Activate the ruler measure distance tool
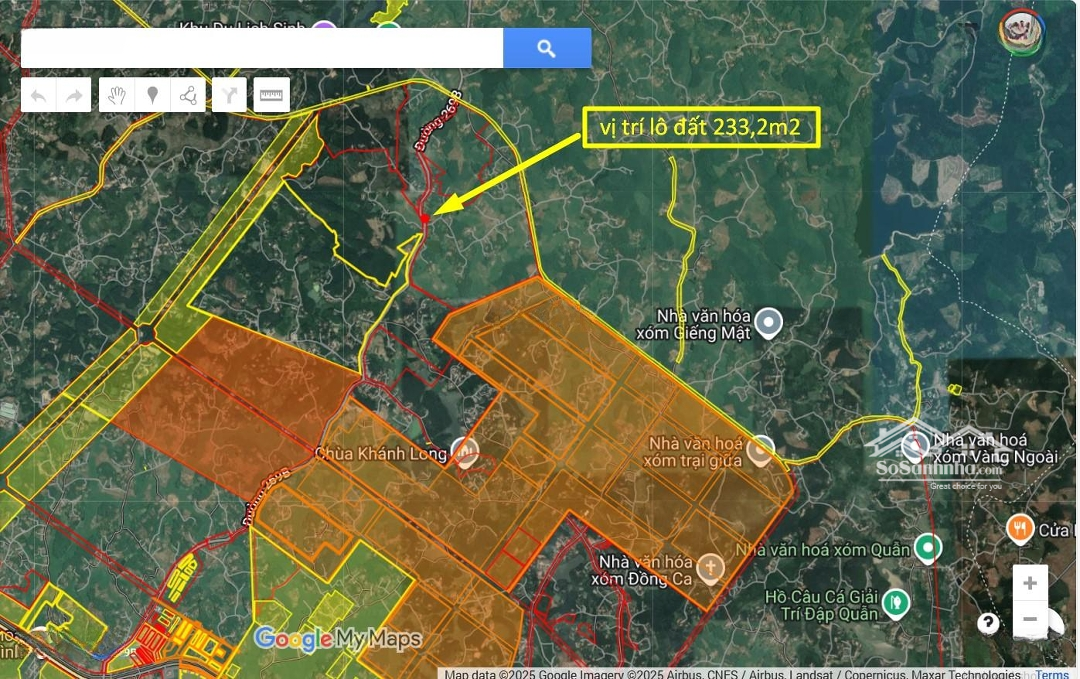 pyautogui.click(x=271, y=95)
